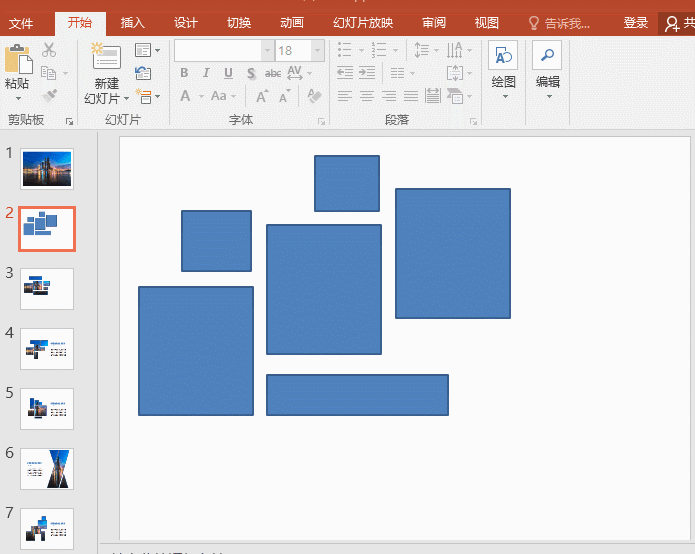This screenshot has width=695, height=554.
Task: Click the New Slide icon
Action: [106, 56]
